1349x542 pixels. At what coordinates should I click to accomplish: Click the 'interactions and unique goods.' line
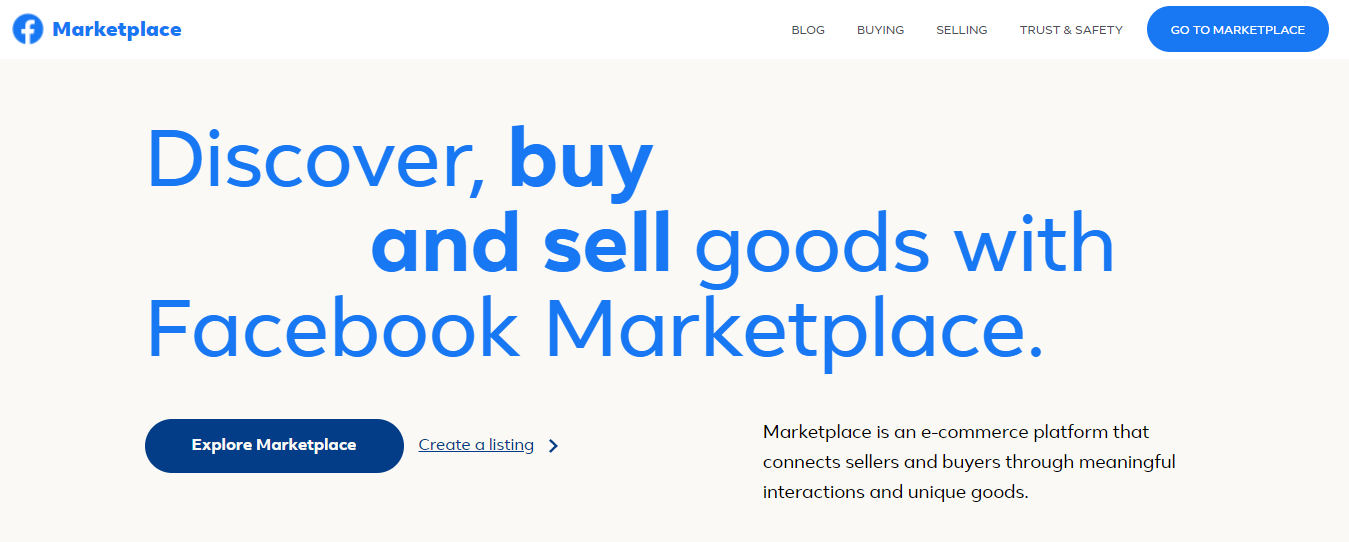point(895,492)
